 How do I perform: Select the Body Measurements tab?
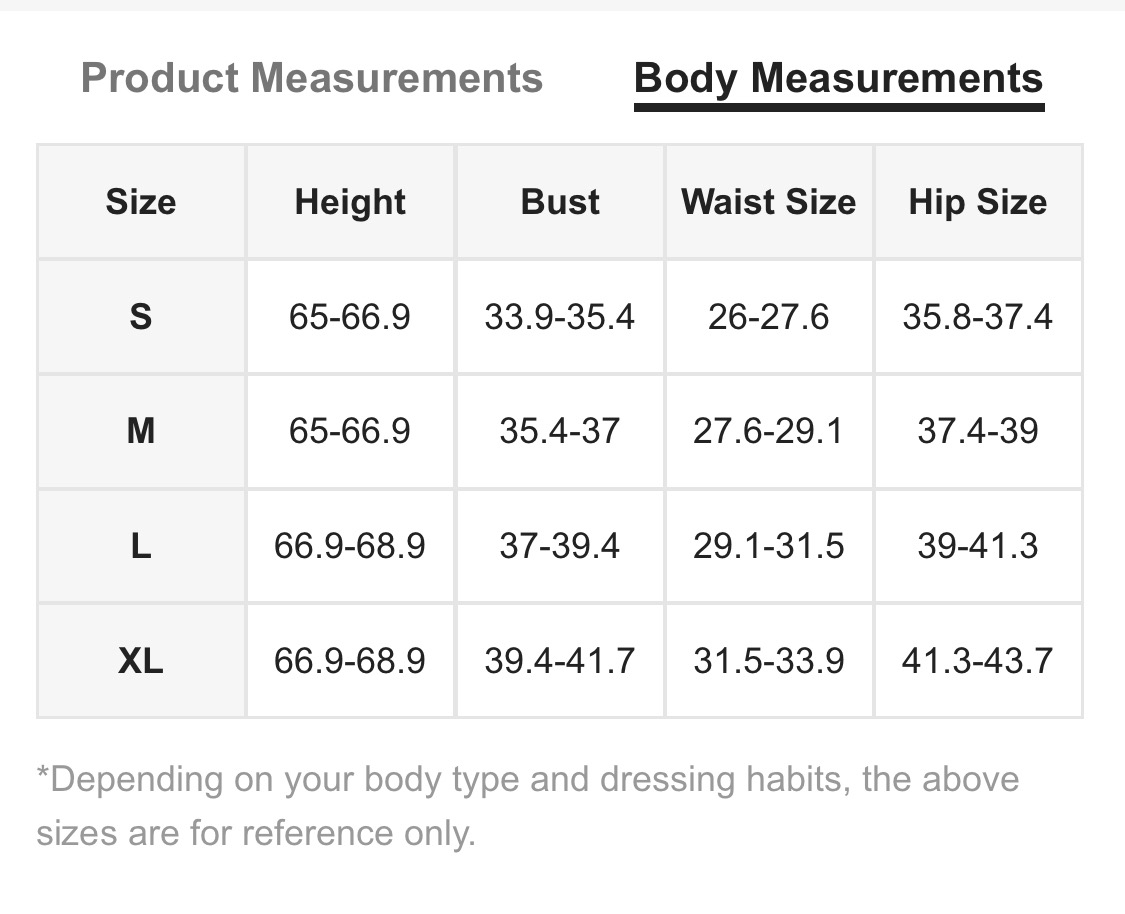click(x=838, y=78)
